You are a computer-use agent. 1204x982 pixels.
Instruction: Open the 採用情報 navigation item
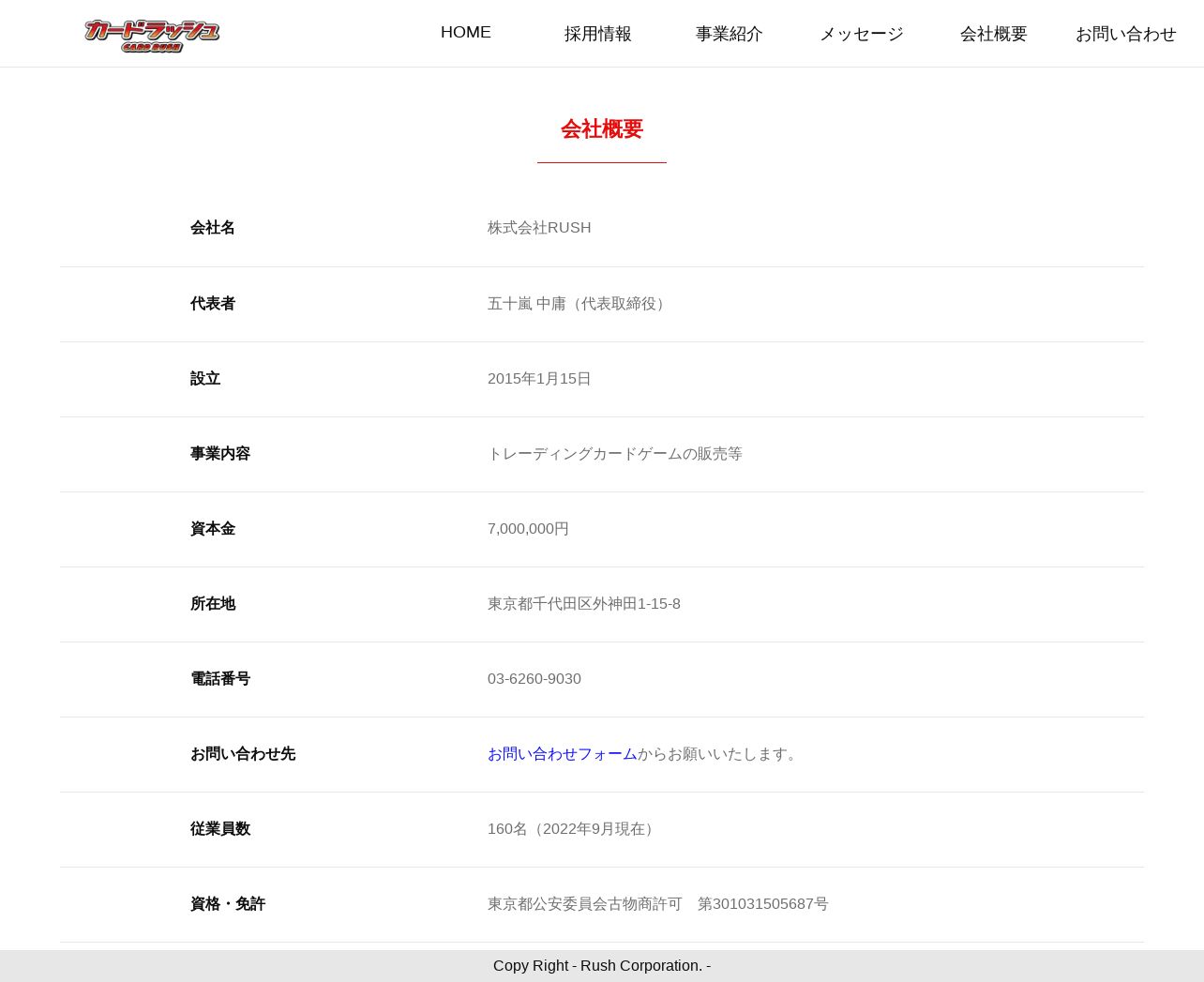click(598, 34)
